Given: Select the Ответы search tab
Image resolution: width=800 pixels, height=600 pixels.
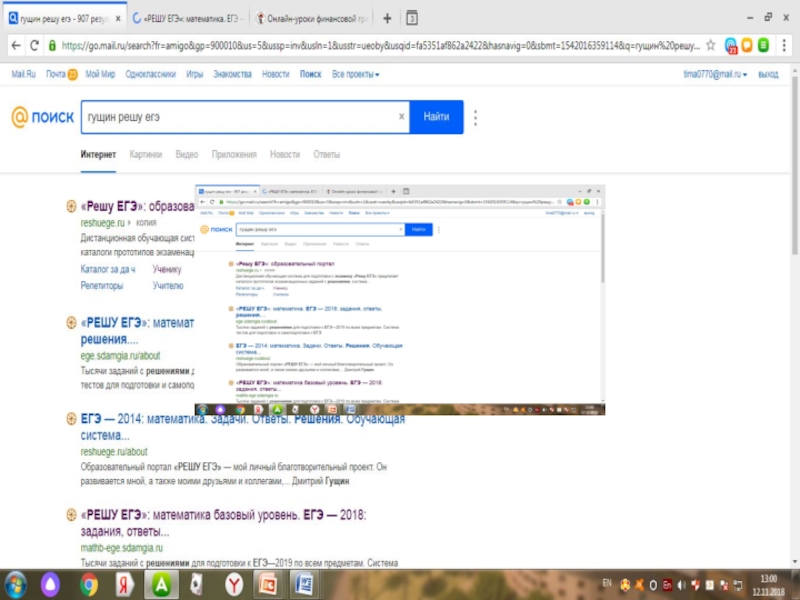Looking at the screenshot, I should coord(327,155).
